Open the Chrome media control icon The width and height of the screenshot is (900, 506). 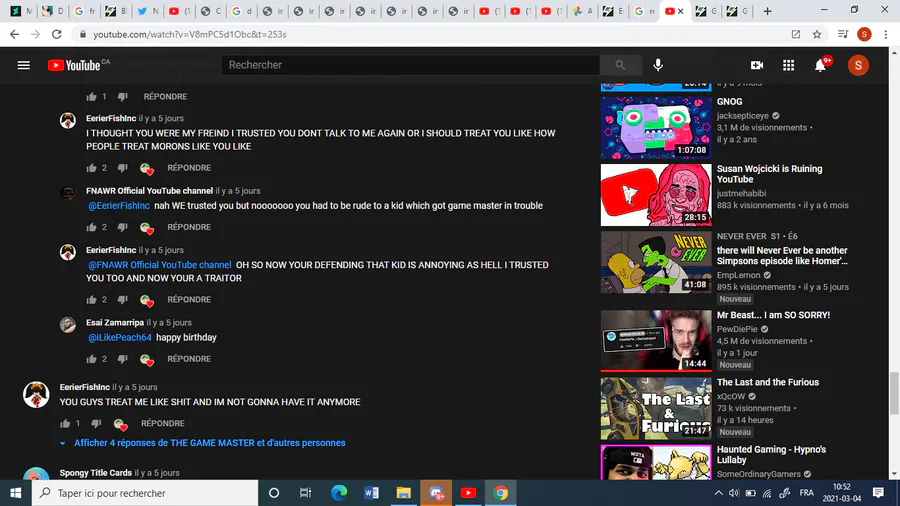coord(843,34)
